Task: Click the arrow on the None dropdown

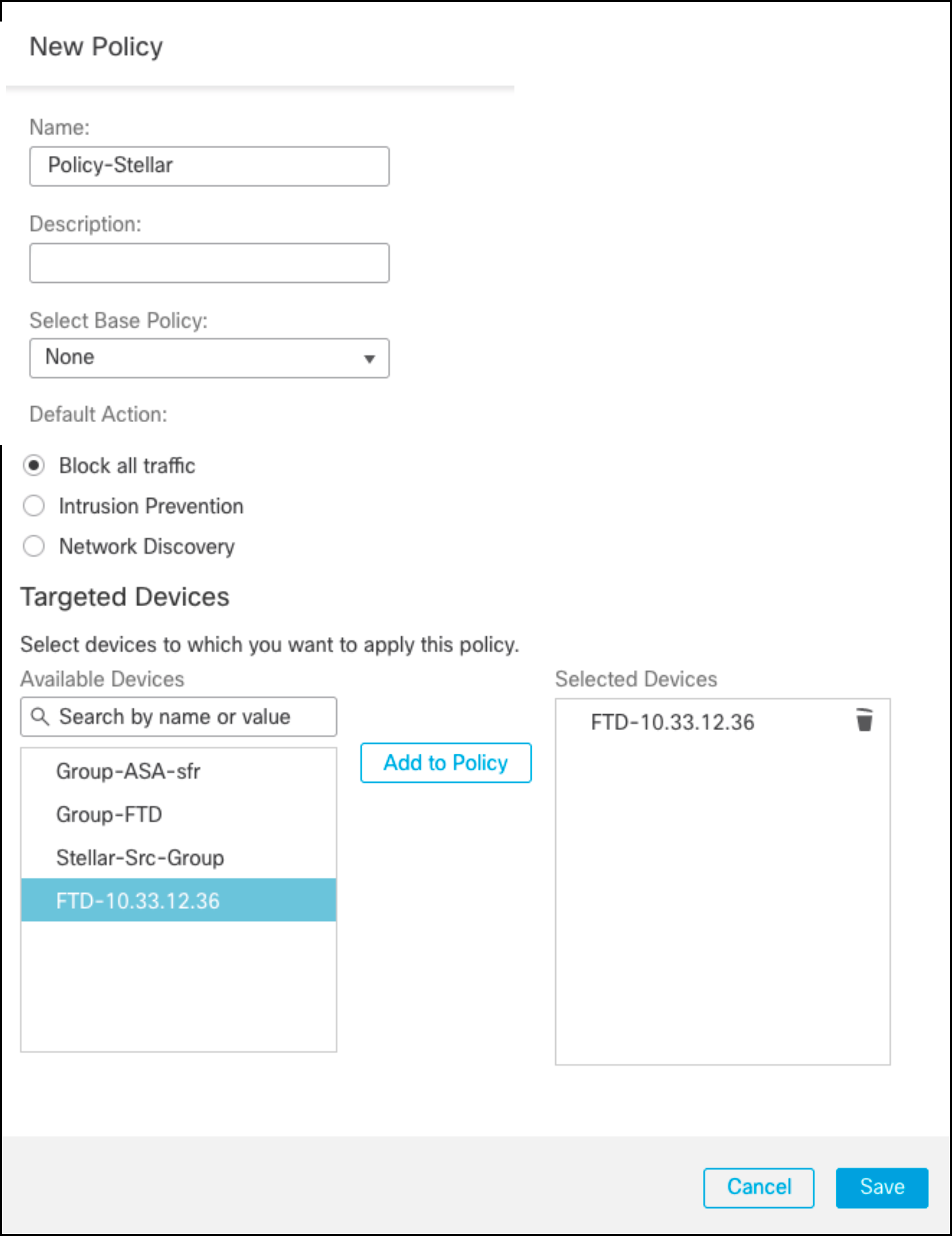Action: (x=369, y=359)
